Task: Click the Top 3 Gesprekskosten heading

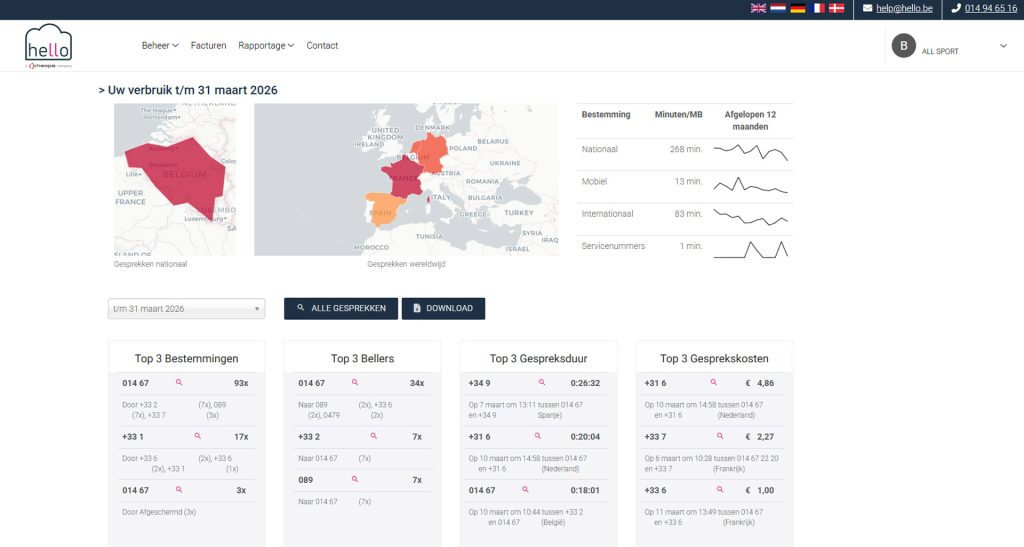Action: point(714,358)
